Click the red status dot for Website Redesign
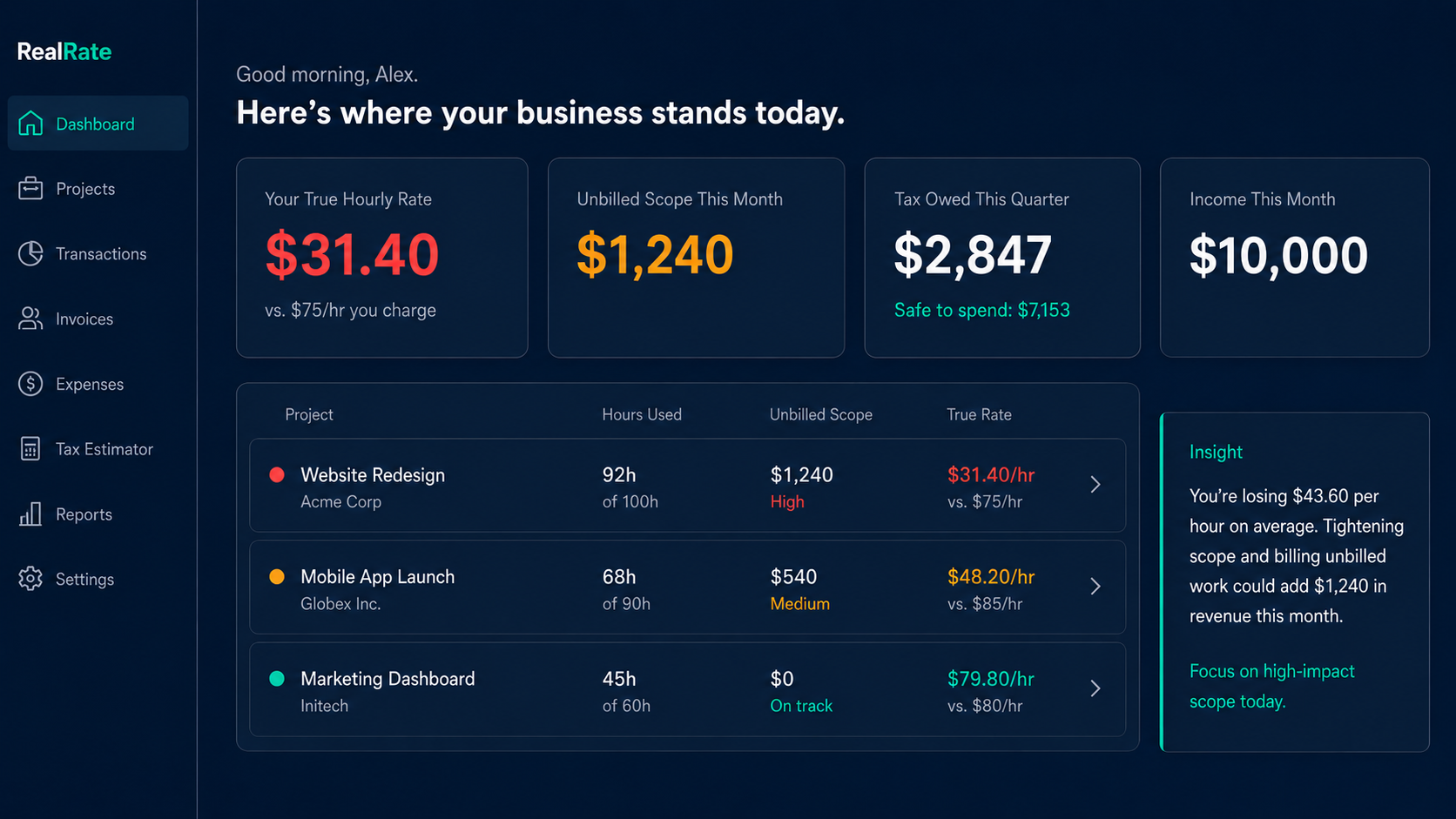The image size is (1456, 819). (277, 474)
